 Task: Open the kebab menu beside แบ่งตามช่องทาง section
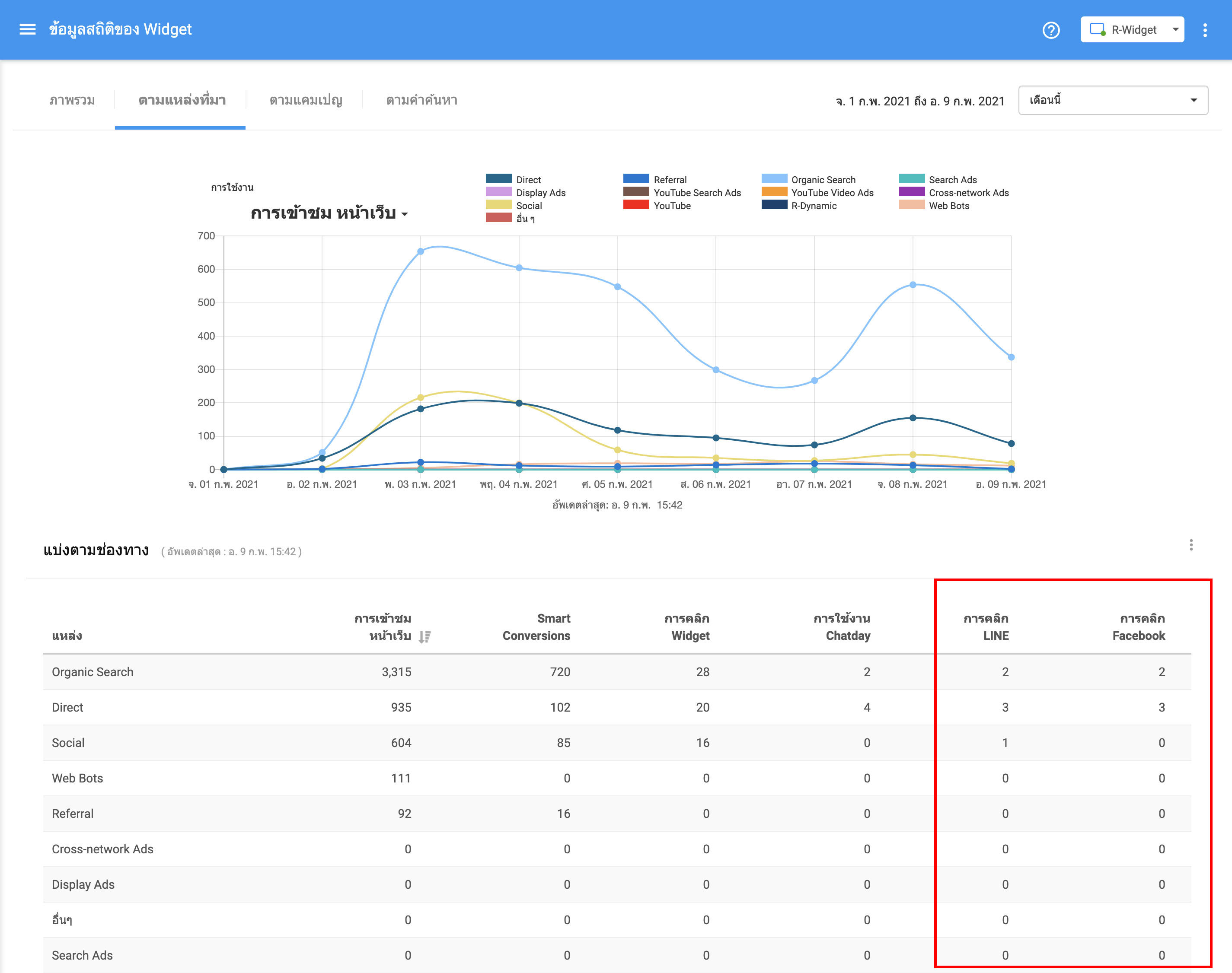click(1191, 544)
